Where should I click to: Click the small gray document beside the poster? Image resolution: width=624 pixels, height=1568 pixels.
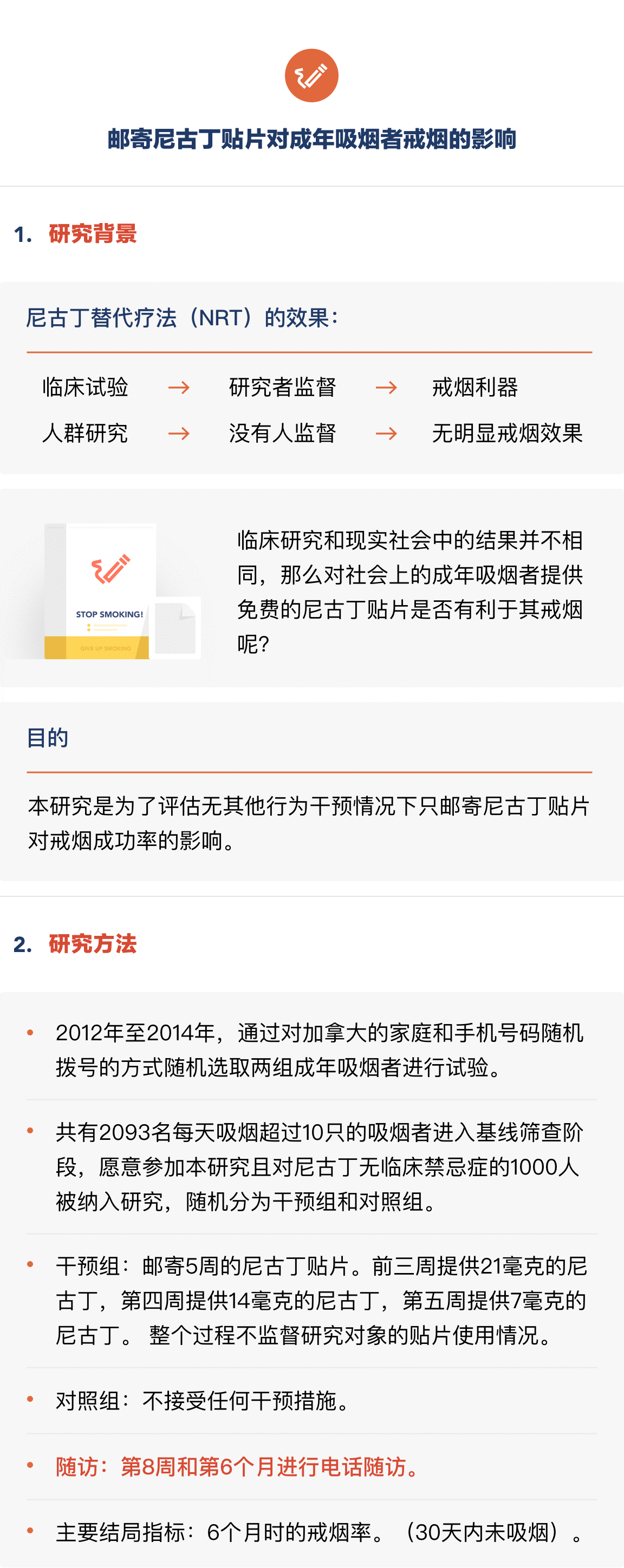pos(175,628)
